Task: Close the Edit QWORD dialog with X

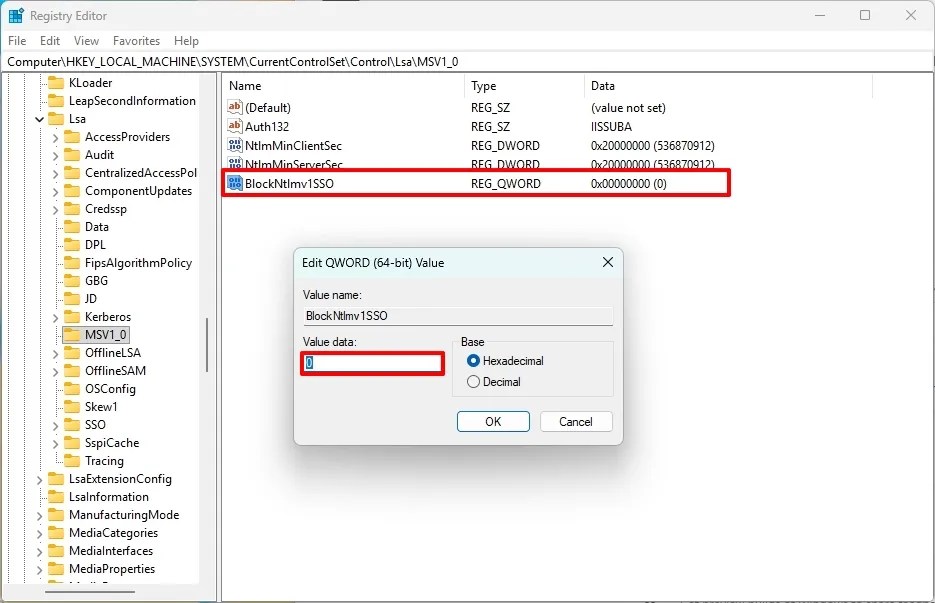Action: coord(608,262)
